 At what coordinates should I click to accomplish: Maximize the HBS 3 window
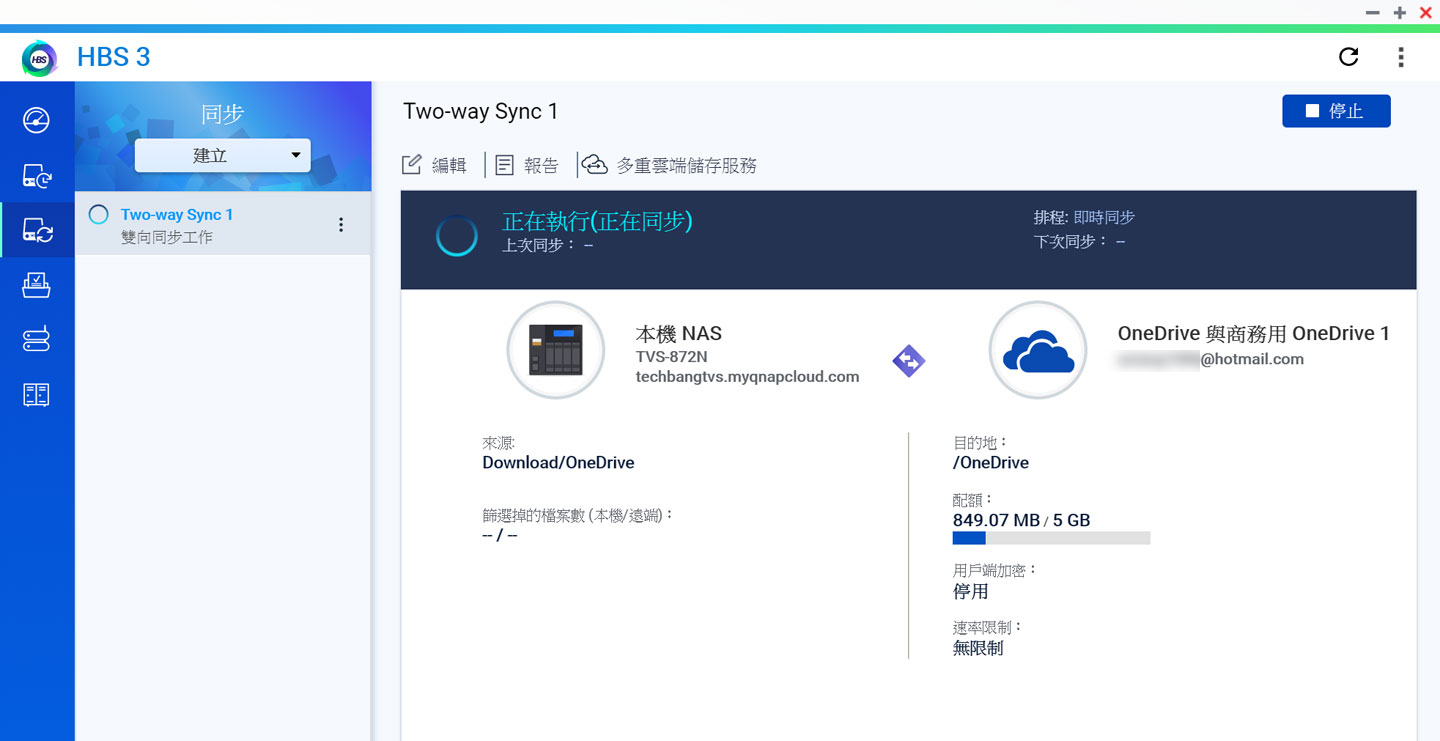click(x=1400, y=12)
